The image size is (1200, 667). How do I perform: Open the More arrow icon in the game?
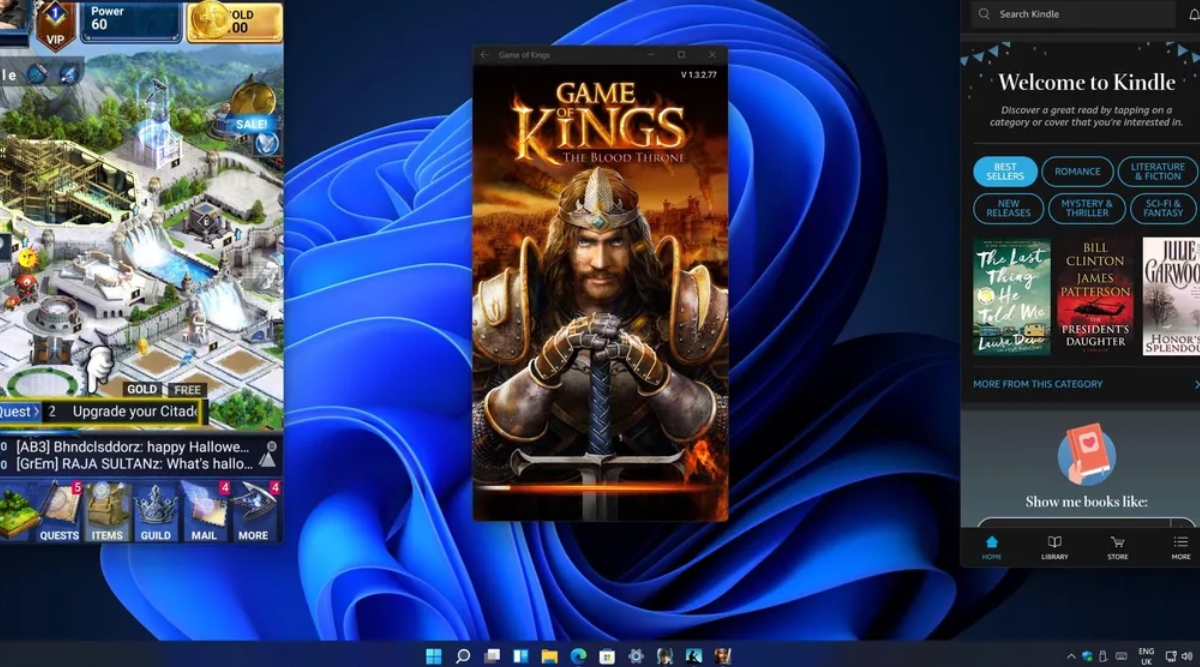pyautogui.click(x=254, y=512)
